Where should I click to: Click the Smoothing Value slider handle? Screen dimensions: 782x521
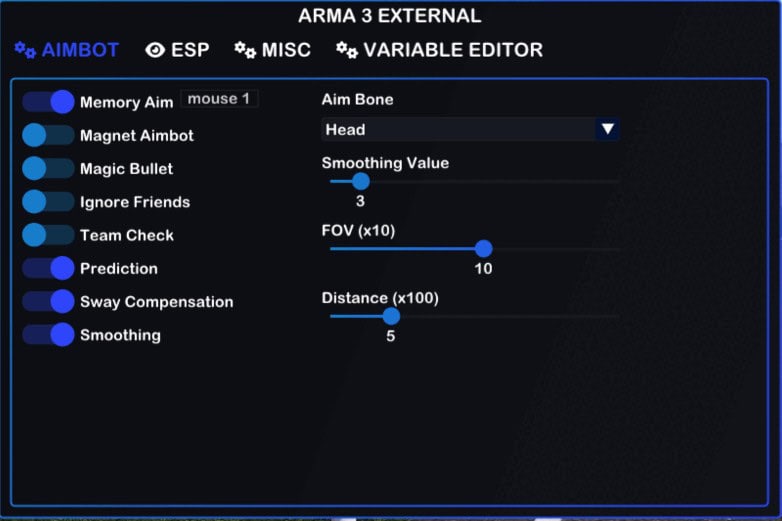coord(361,181)
